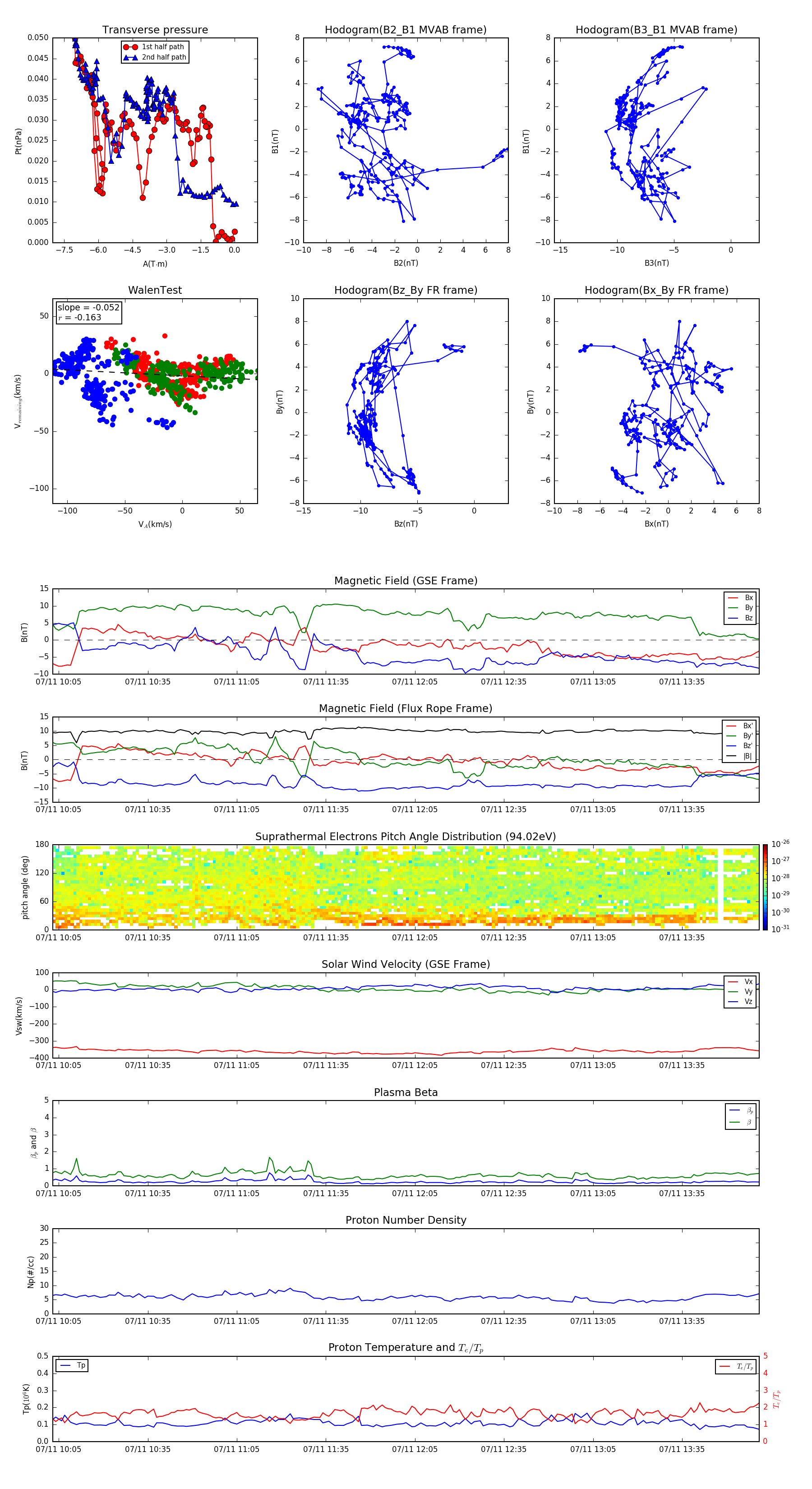Click the 'Vsw(km/s)' y-axis label
This screenshot has width=812, height=1489.
(18, 1016)
